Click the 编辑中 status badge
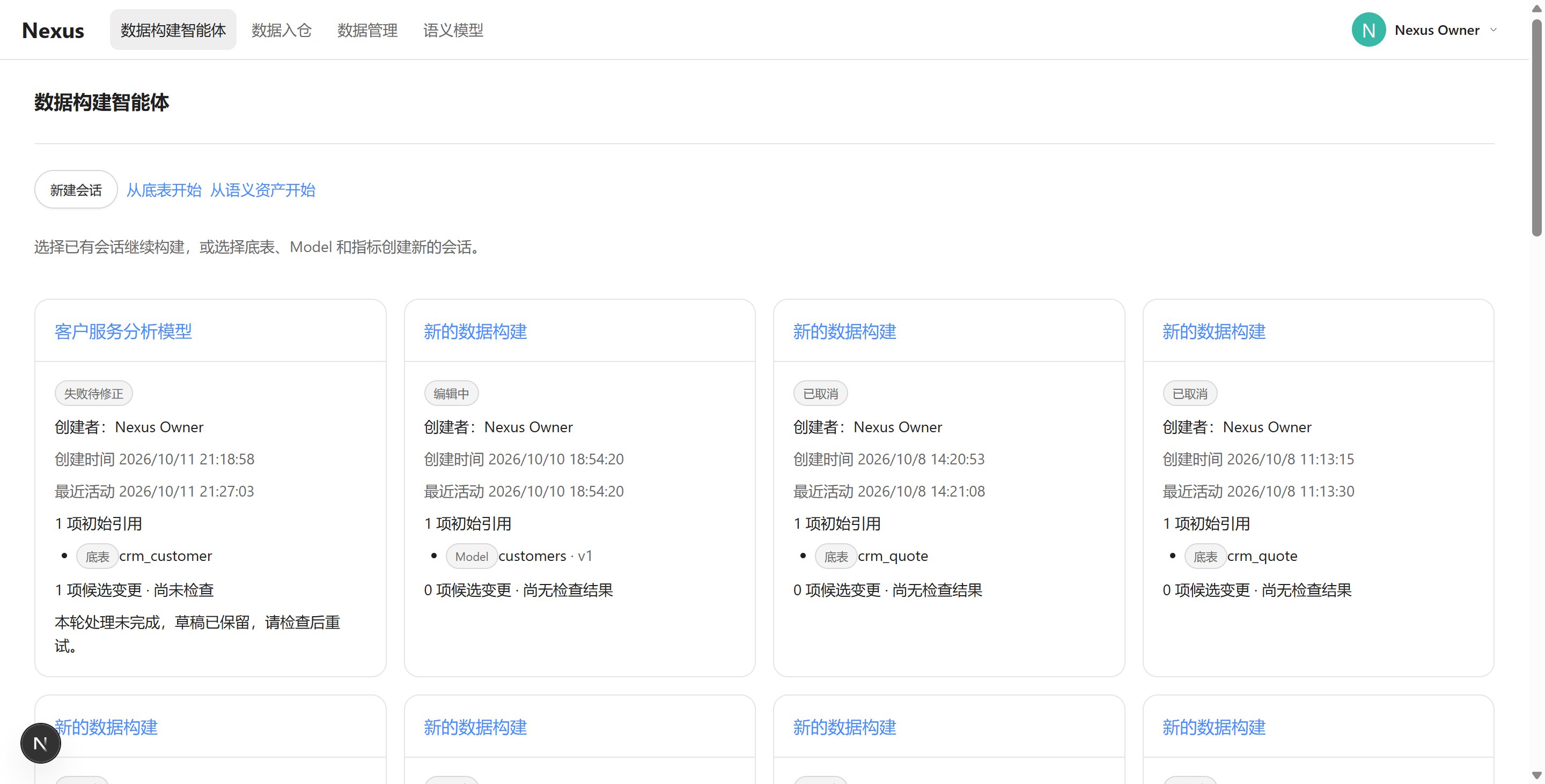 click(451, 394)
